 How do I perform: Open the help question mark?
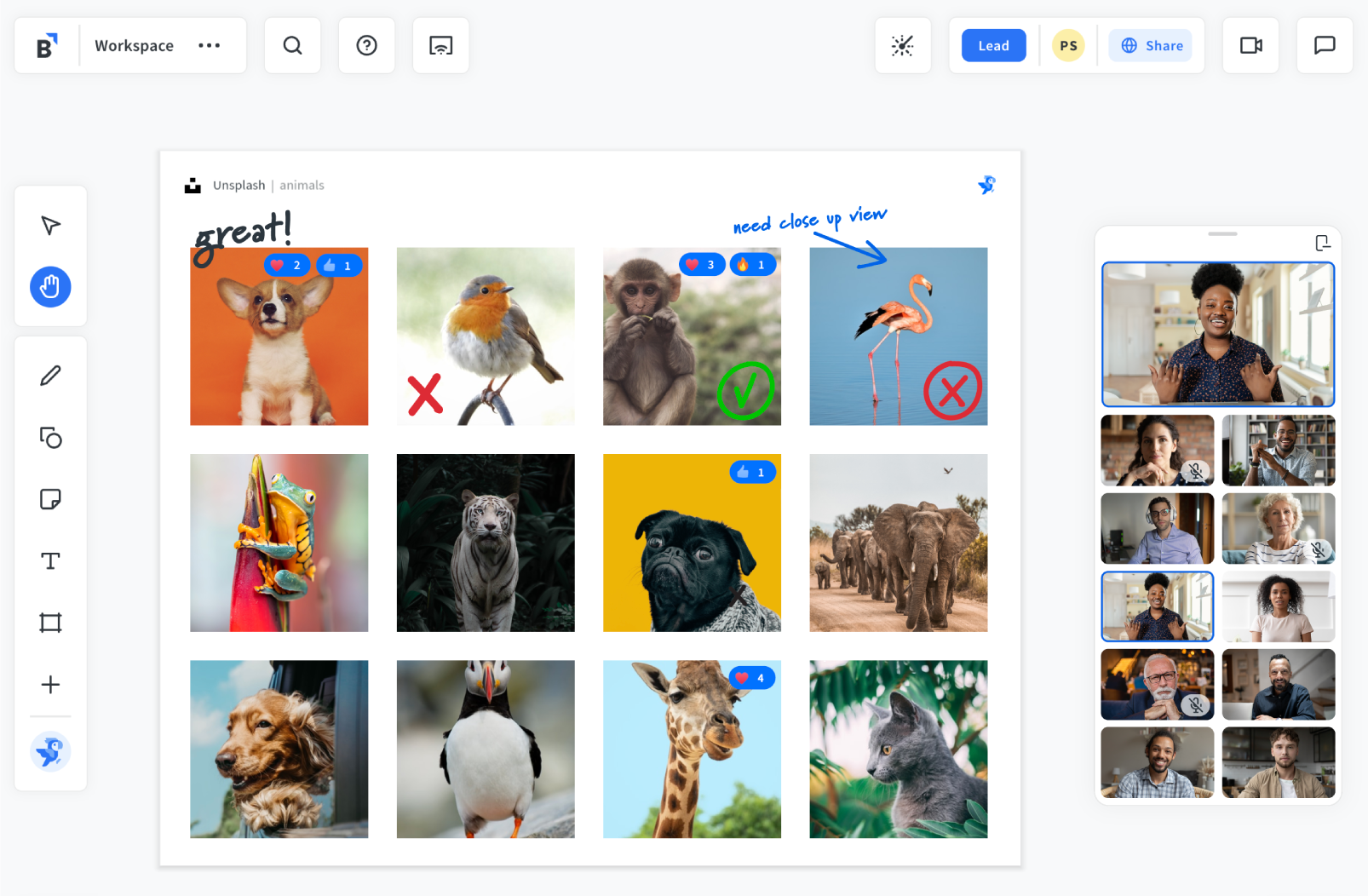tap(366, 45)
